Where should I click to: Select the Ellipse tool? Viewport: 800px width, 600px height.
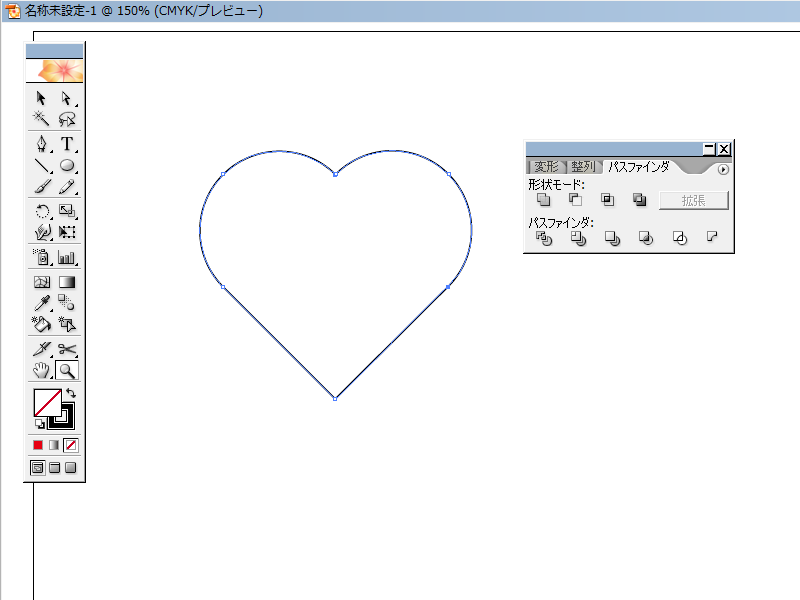(66, 163)
